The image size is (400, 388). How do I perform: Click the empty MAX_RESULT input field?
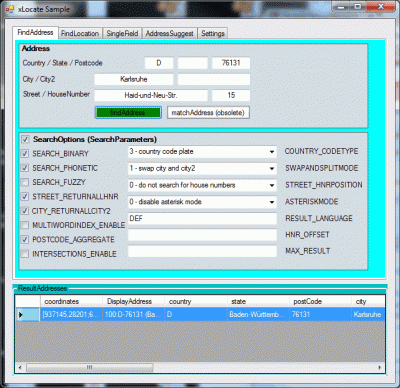202,251
